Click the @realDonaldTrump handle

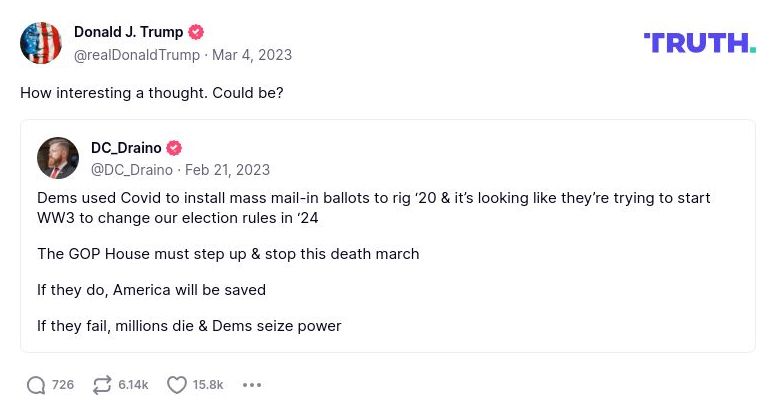(137, 54)
